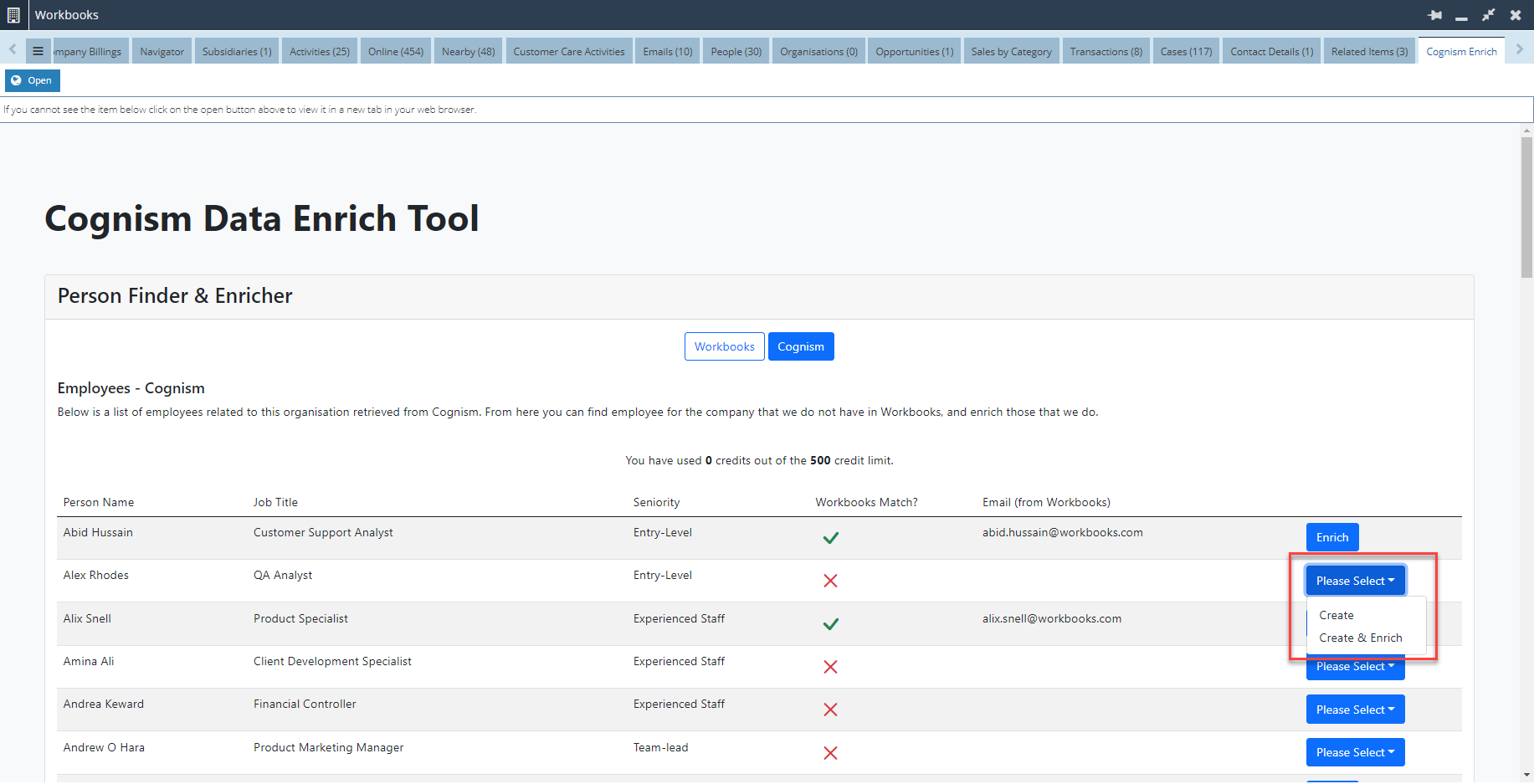Expand Please Select dropdown for Alex Rhodes
The image size is (1534, 784).
[x=1354, y=581]
